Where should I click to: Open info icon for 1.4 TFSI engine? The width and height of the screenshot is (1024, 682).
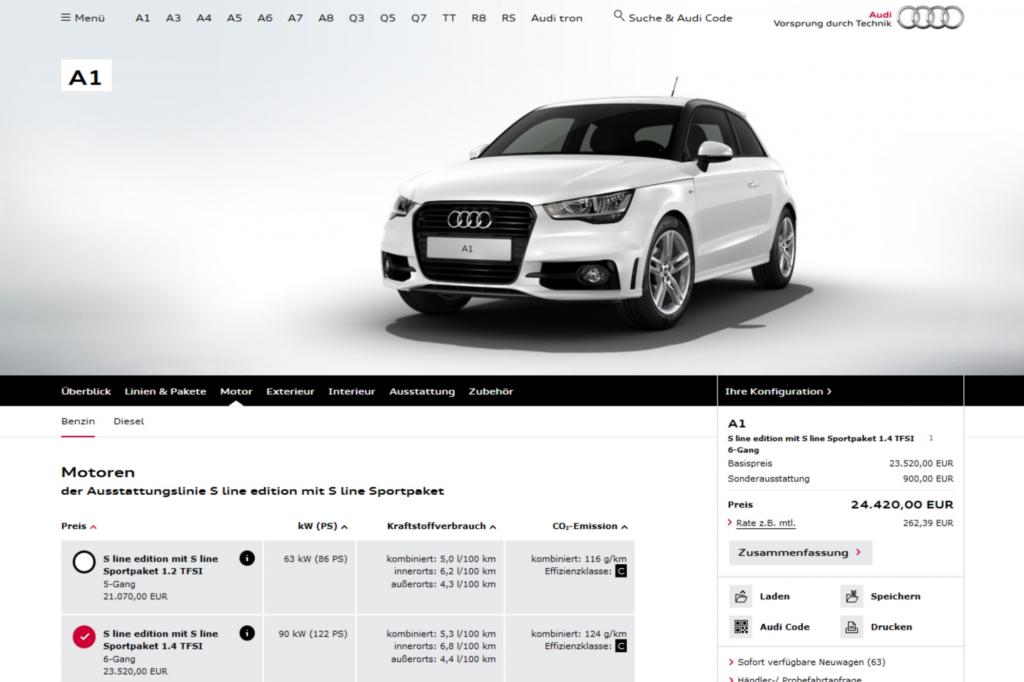[x=247, y=633]
